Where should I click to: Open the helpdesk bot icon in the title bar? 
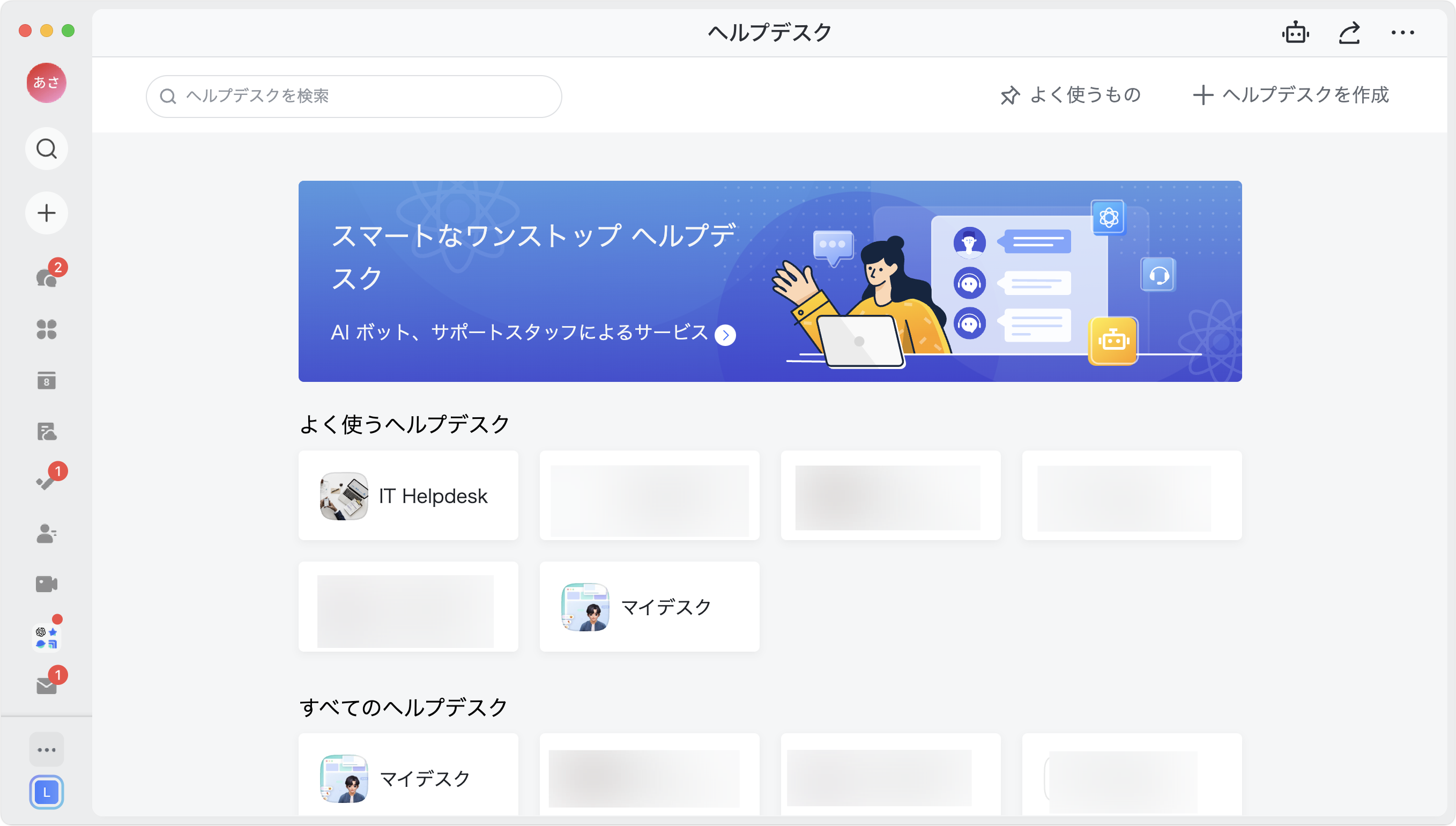point(1296,32)
